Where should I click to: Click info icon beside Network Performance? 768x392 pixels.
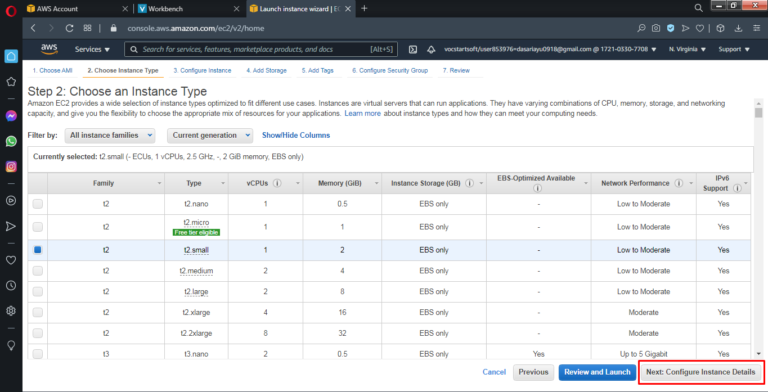coord(678,183)
